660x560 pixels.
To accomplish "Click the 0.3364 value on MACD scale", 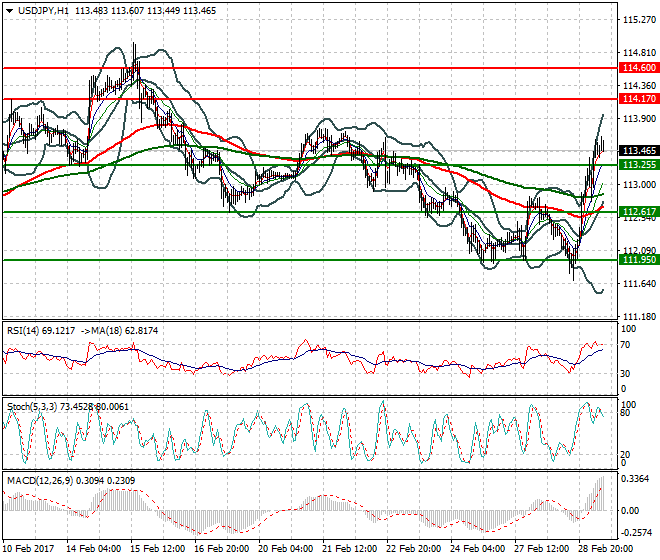I will click(x=635, y=478).
